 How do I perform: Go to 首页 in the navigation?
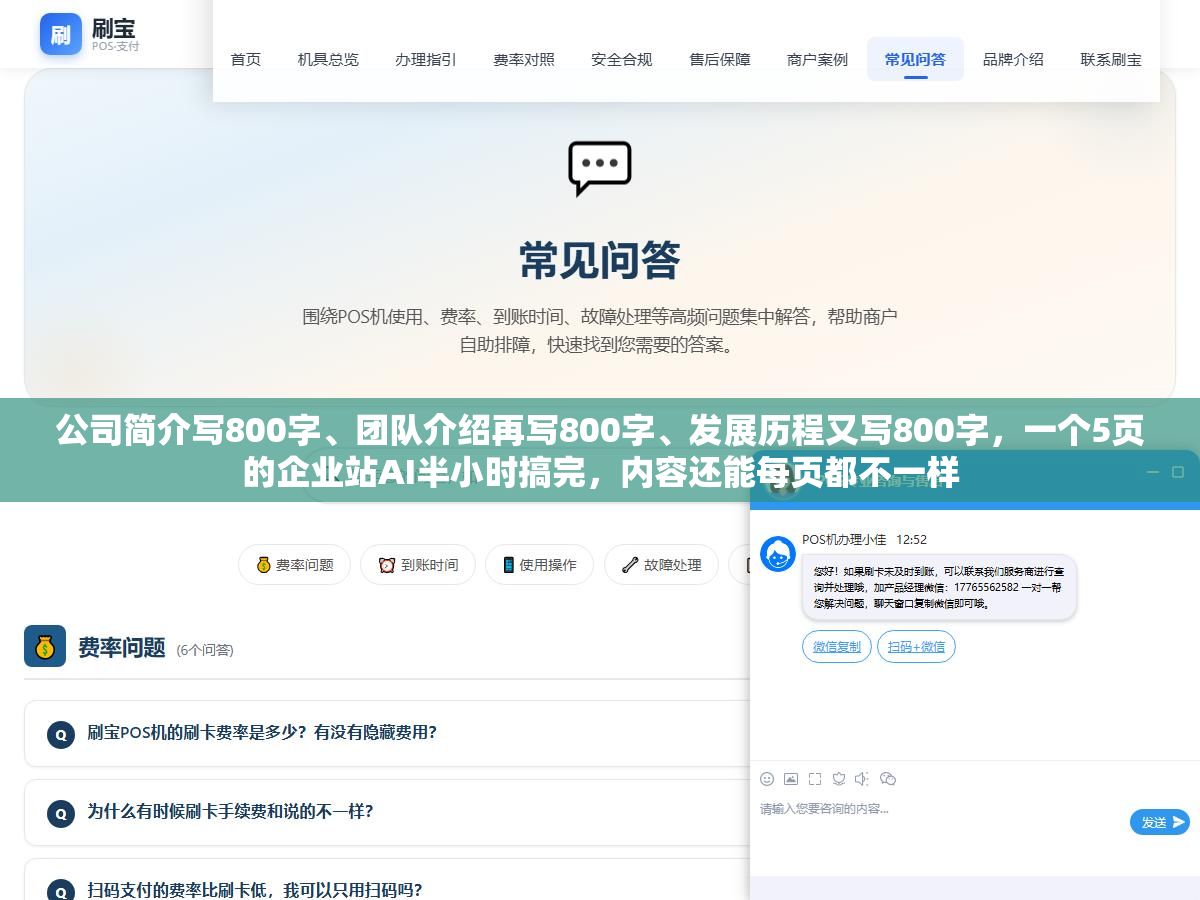click(246, 59)
